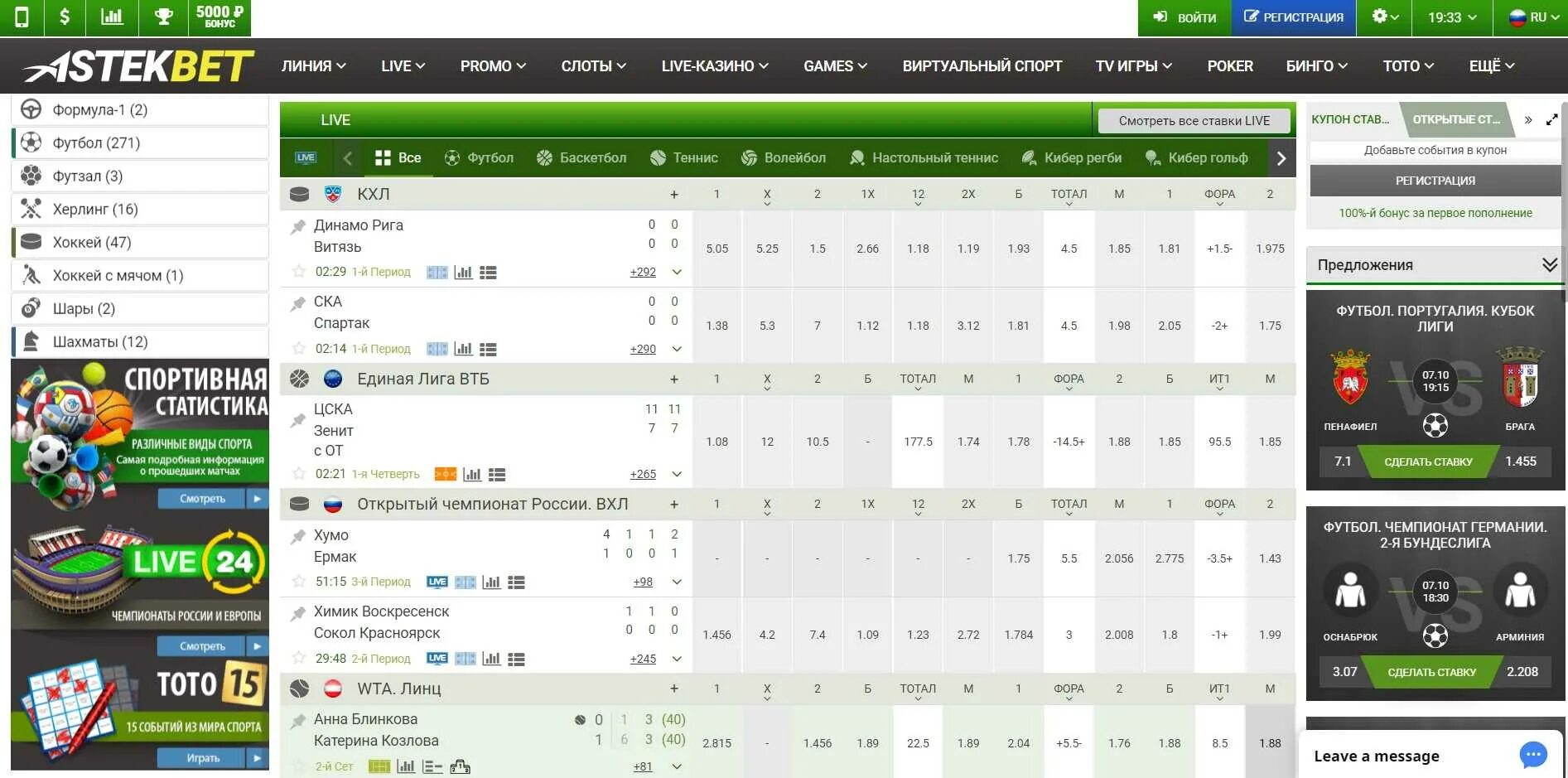The height and width of the screenshot is (778, 1568).
Task: Favorite the Анна Блинкова match star
Action: [x=299, y=766]
